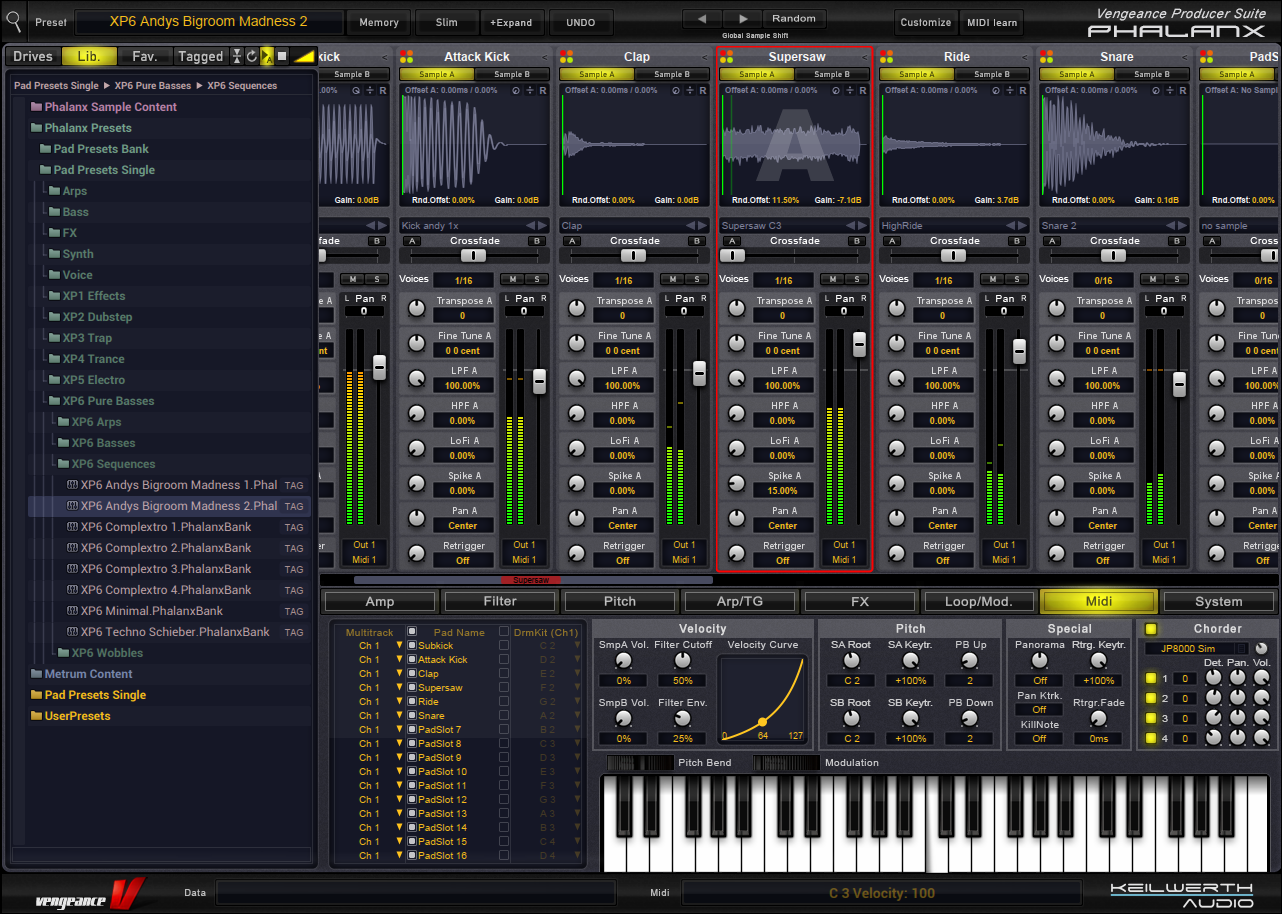Click the MIDI learn button

991,22
